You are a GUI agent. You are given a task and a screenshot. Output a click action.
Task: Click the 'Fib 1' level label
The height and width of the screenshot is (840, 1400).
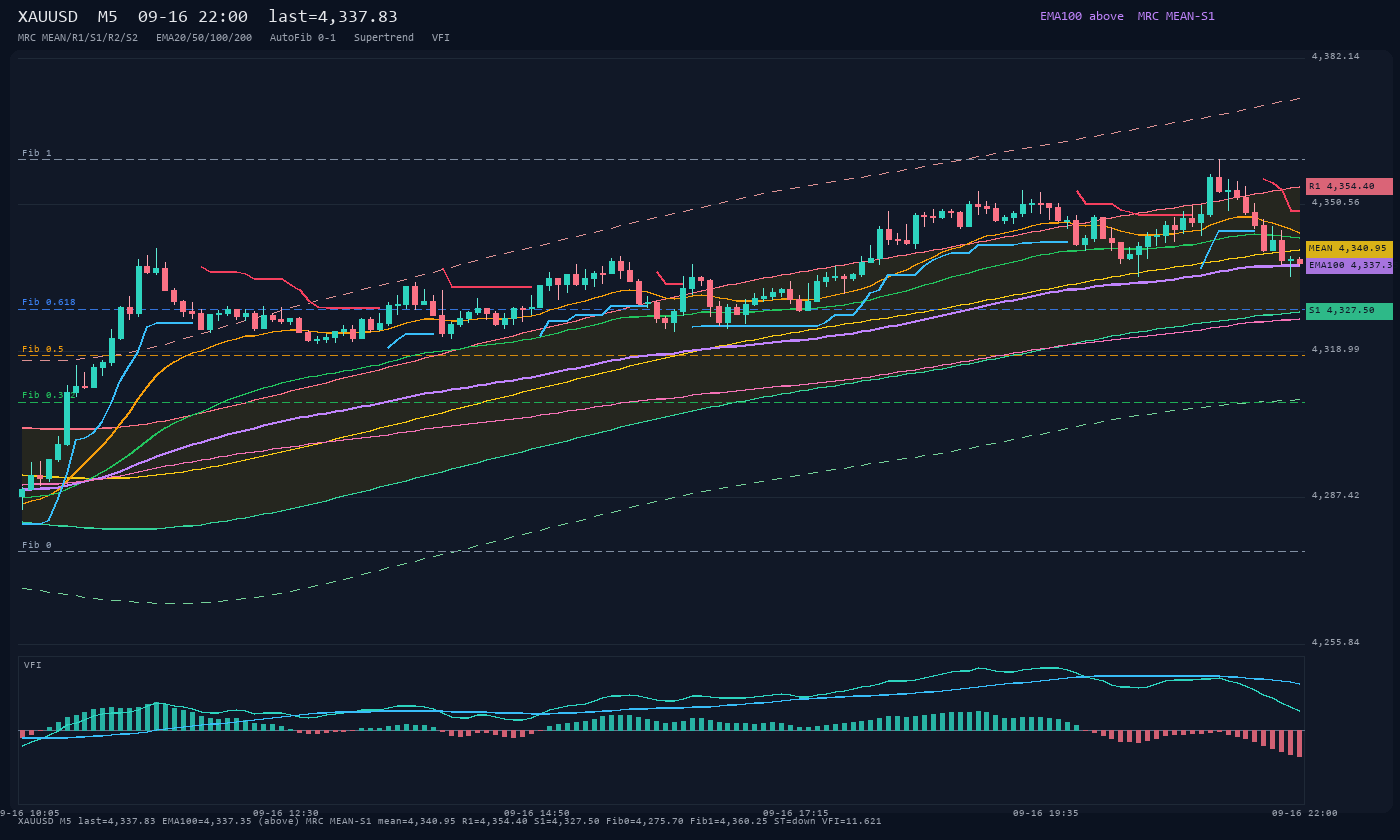37,153
